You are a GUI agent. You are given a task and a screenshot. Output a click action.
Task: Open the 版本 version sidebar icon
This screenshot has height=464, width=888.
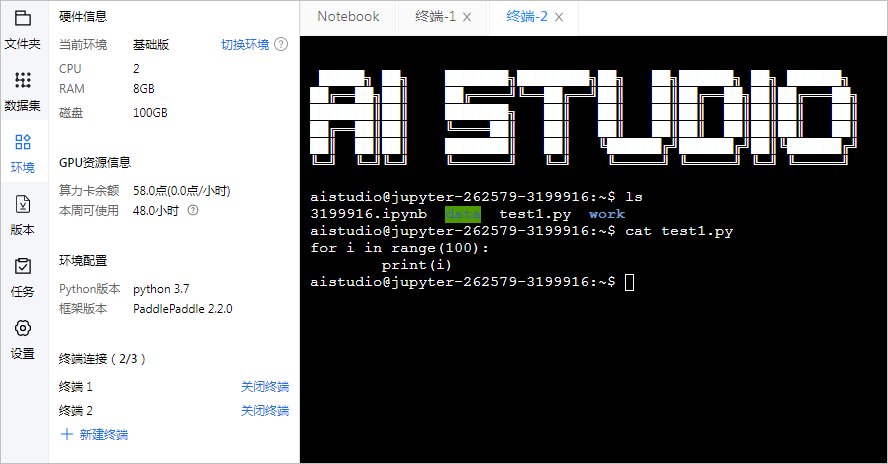[23, 204]
